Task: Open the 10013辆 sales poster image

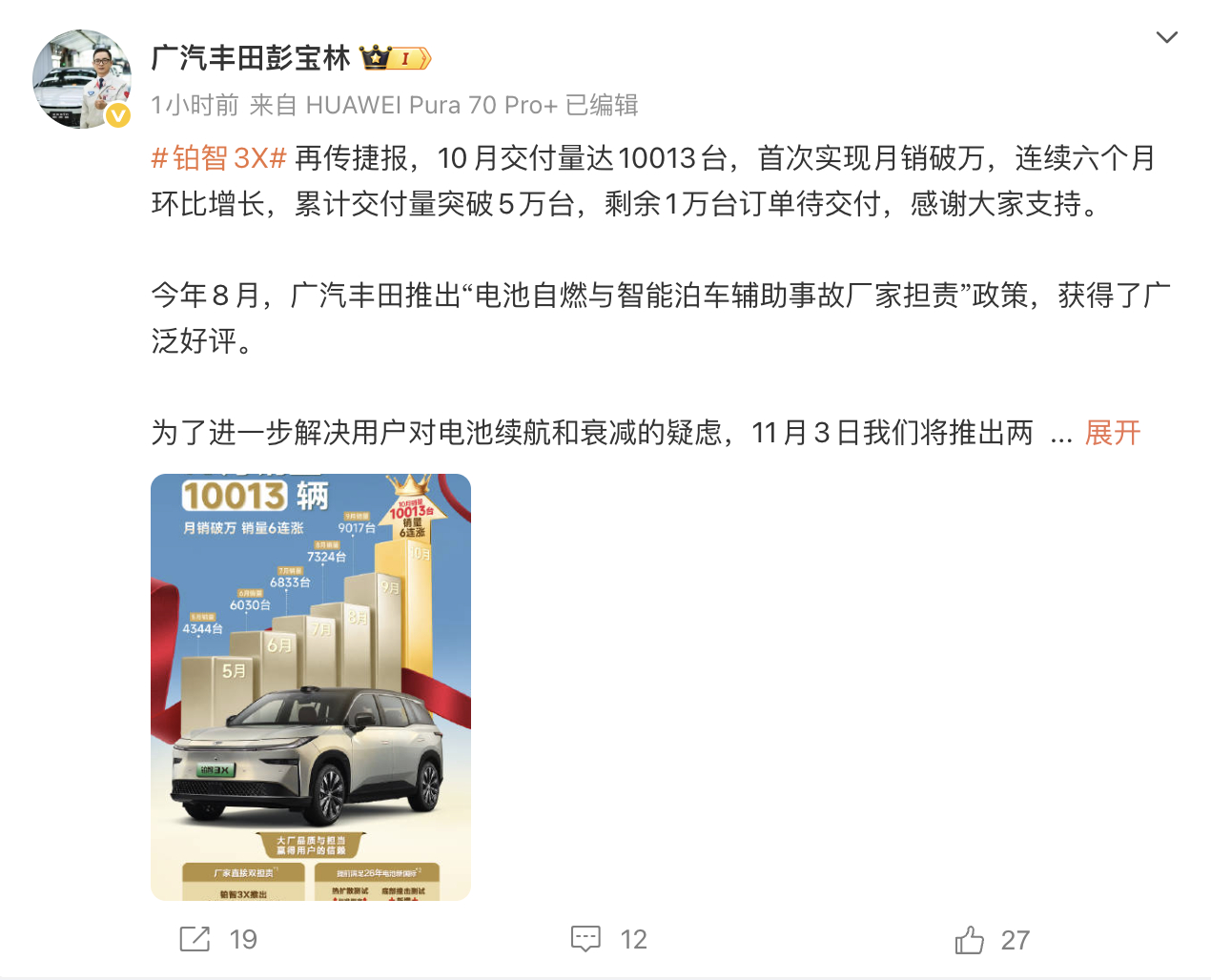Action: click(311, 687)
